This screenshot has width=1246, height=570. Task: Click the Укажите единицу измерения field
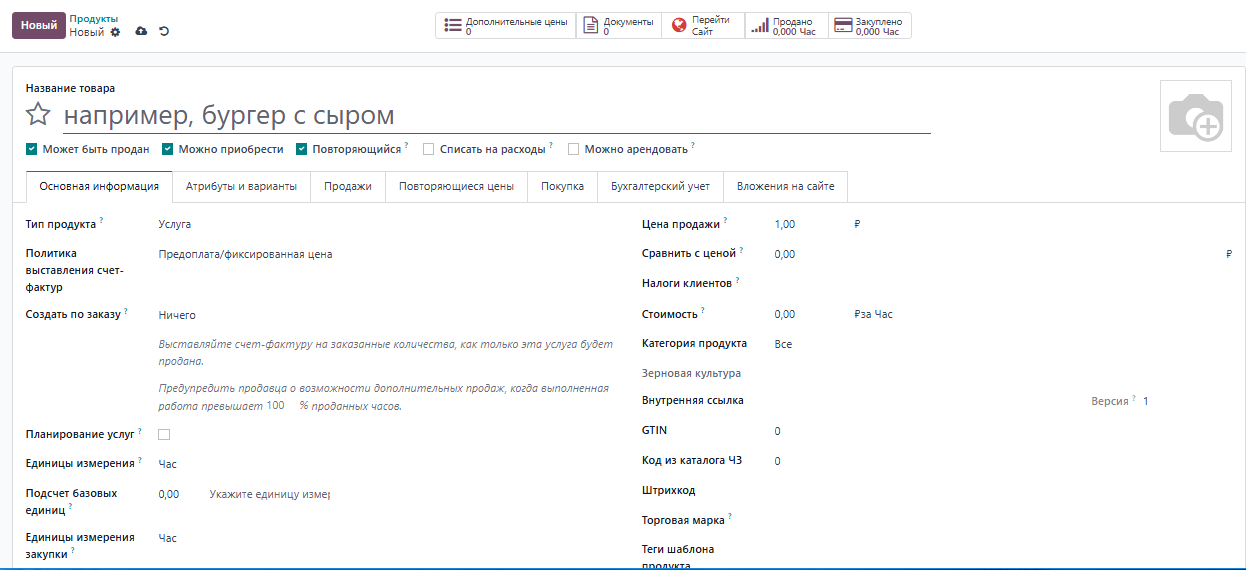point(270,494)
